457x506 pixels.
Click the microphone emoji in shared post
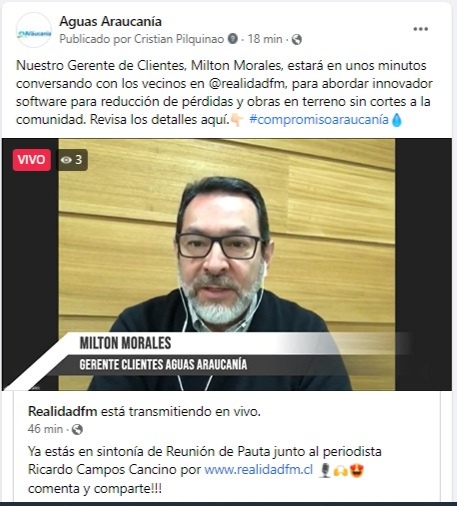point(325,470)
